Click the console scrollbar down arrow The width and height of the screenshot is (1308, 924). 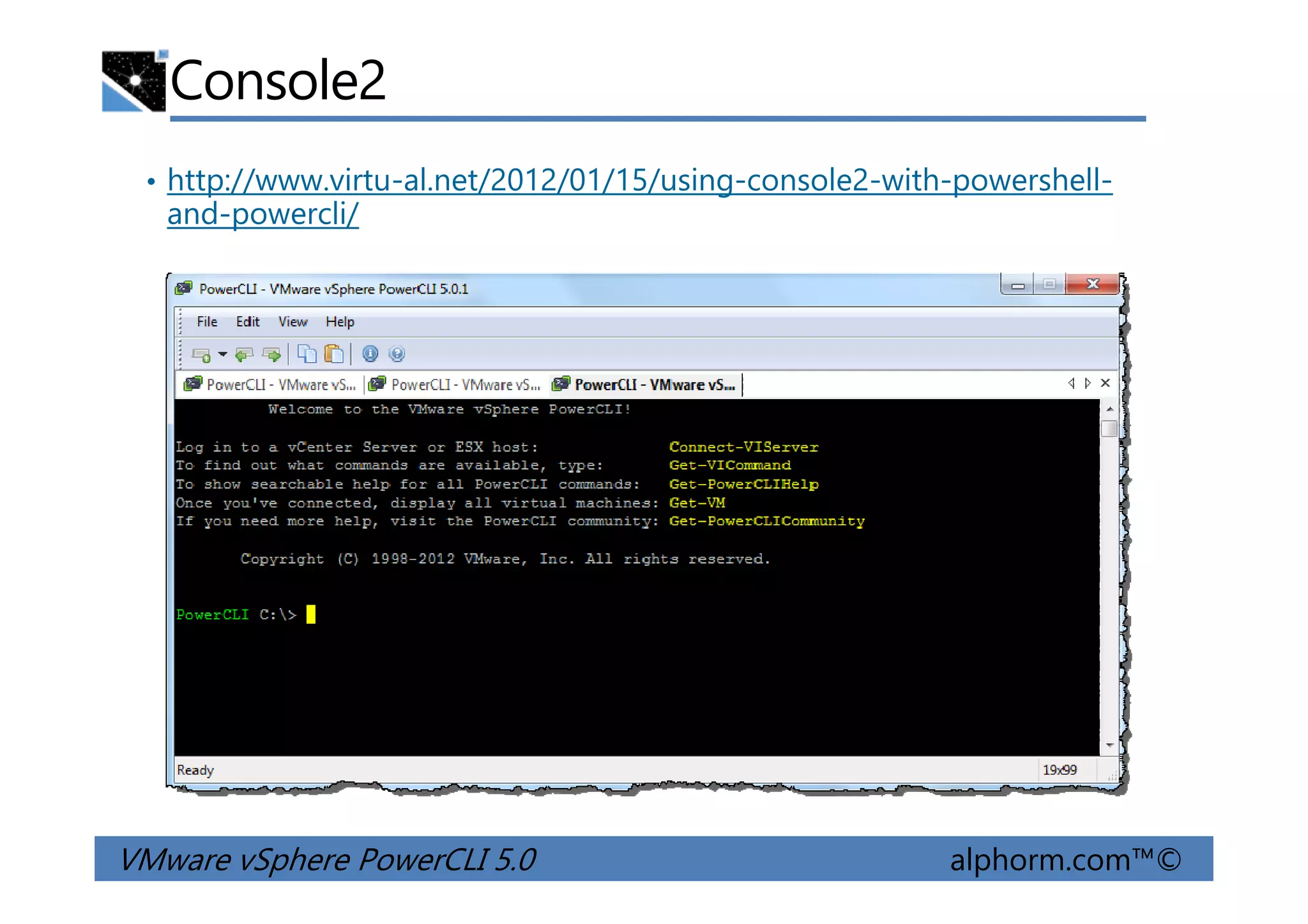1110,745
